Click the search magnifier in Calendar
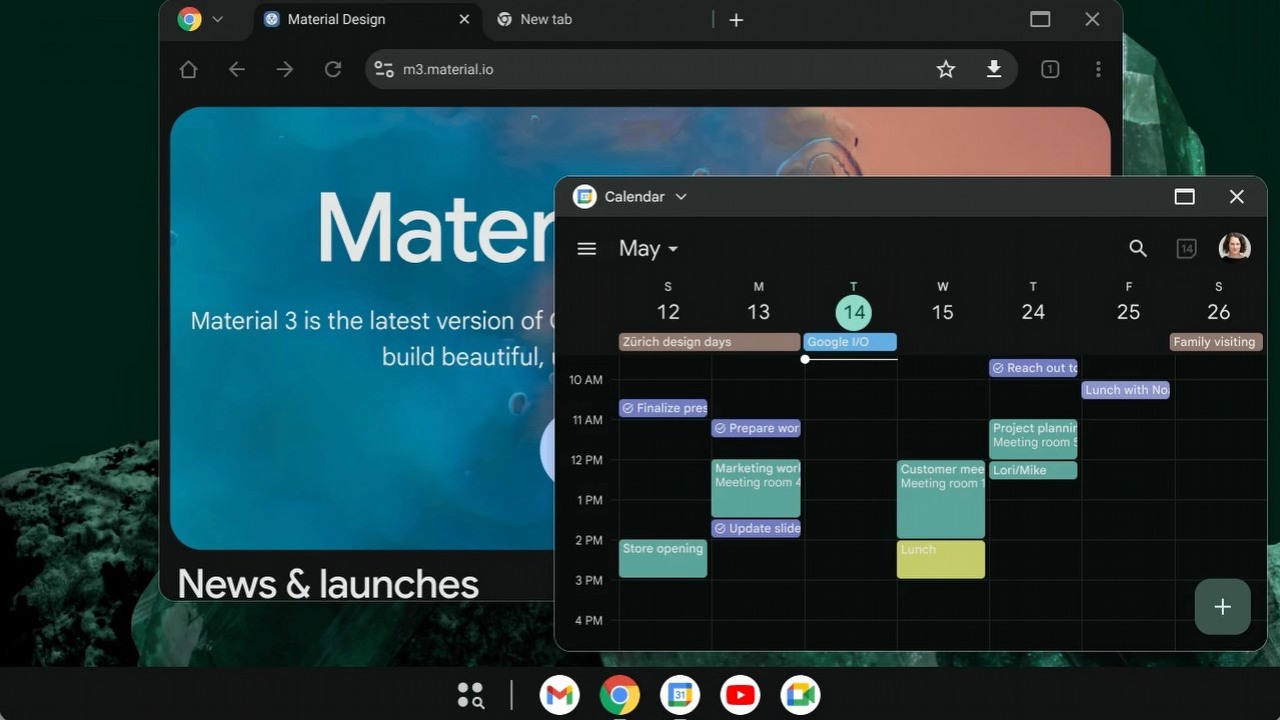This screenshot has height=720, width=1280. point(1137,248)
